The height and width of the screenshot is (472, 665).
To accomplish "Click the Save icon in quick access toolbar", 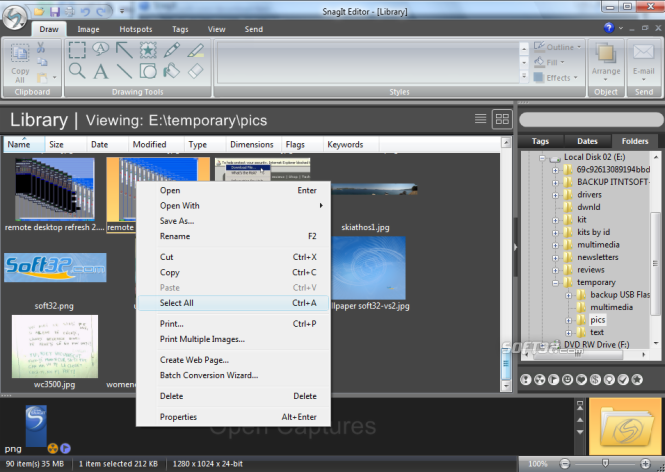I will click(55, 11).
